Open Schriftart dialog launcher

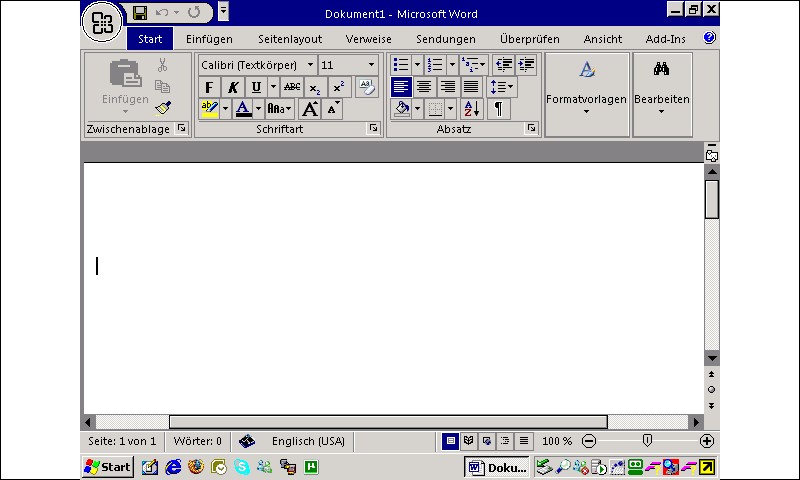pos(373,128)
